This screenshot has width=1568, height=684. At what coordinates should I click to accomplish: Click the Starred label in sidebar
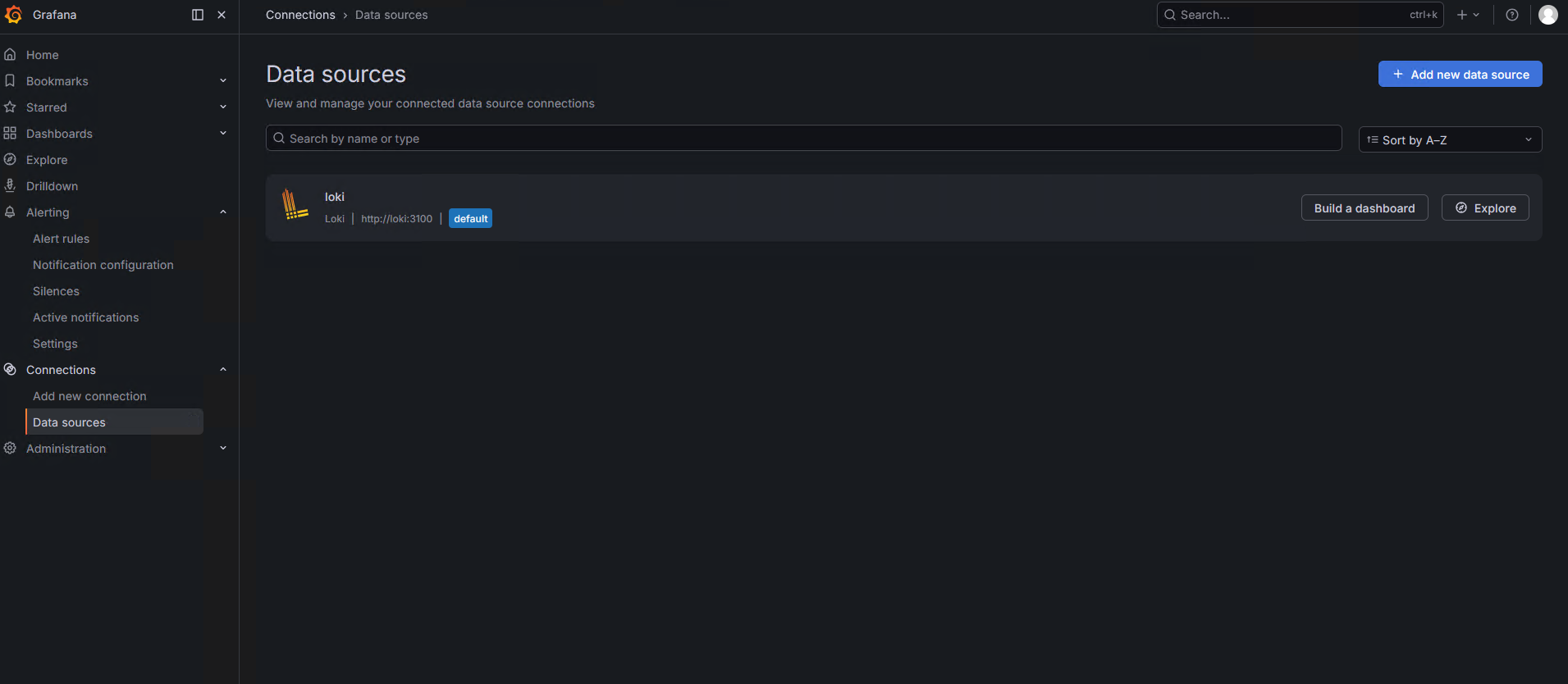point(46,107)
